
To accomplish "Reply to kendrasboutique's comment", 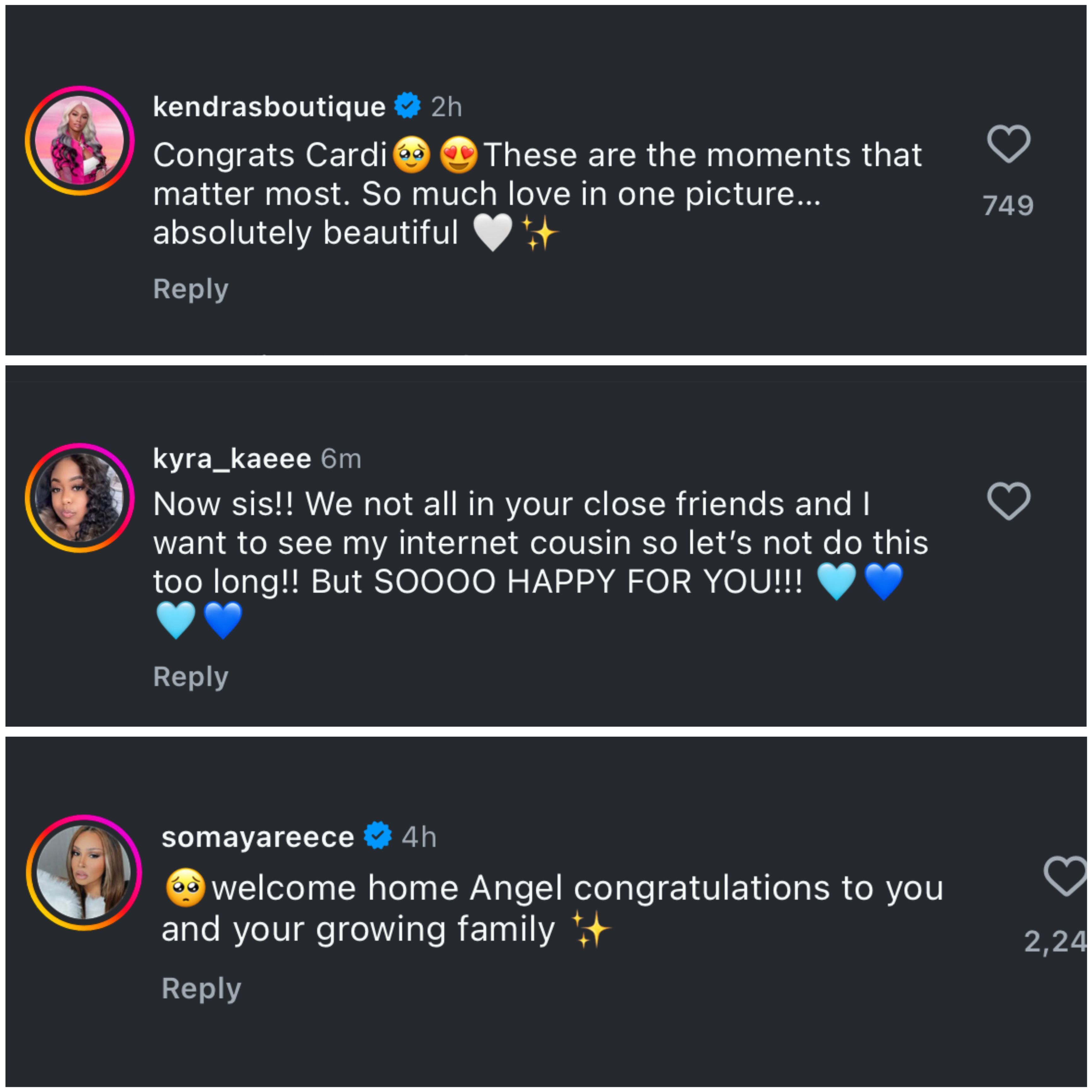I will [x=191, y=289].
